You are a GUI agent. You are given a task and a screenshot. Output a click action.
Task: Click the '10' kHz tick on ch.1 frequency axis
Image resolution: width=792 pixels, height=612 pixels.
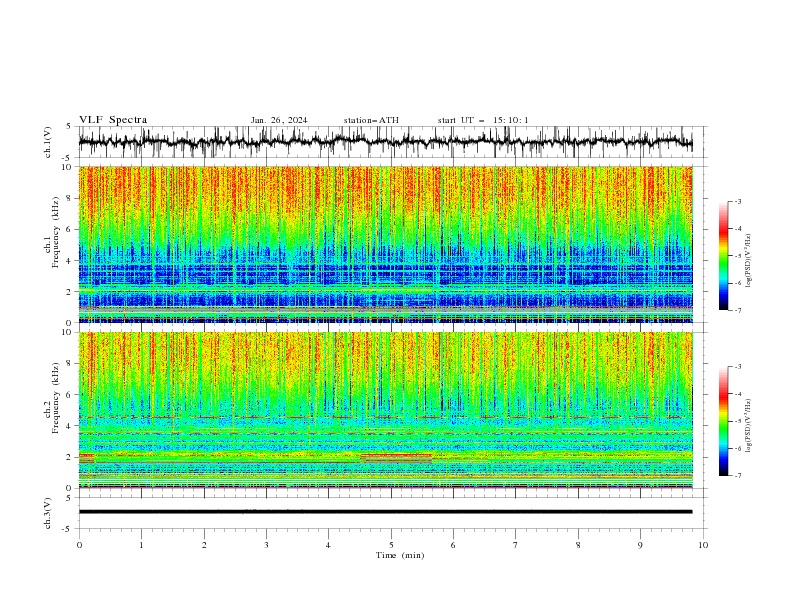coord(69,167)
